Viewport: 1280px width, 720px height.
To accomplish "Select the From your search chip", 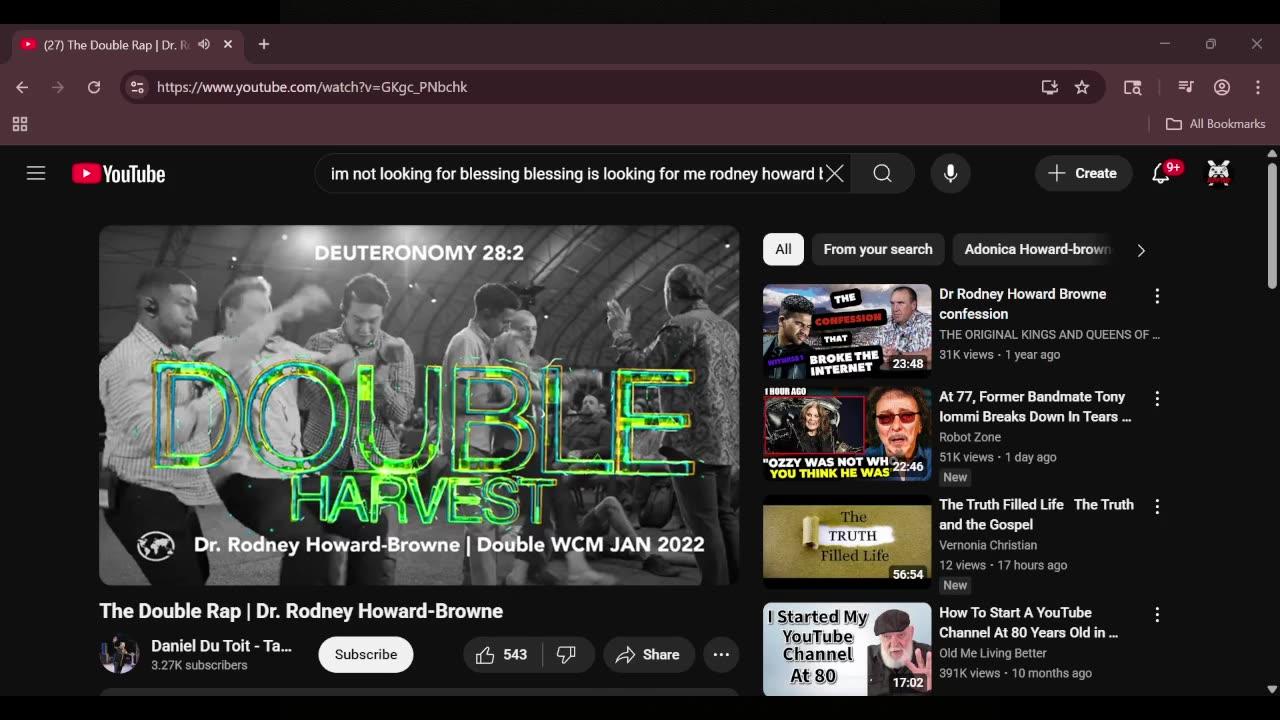I will point(878,249).
